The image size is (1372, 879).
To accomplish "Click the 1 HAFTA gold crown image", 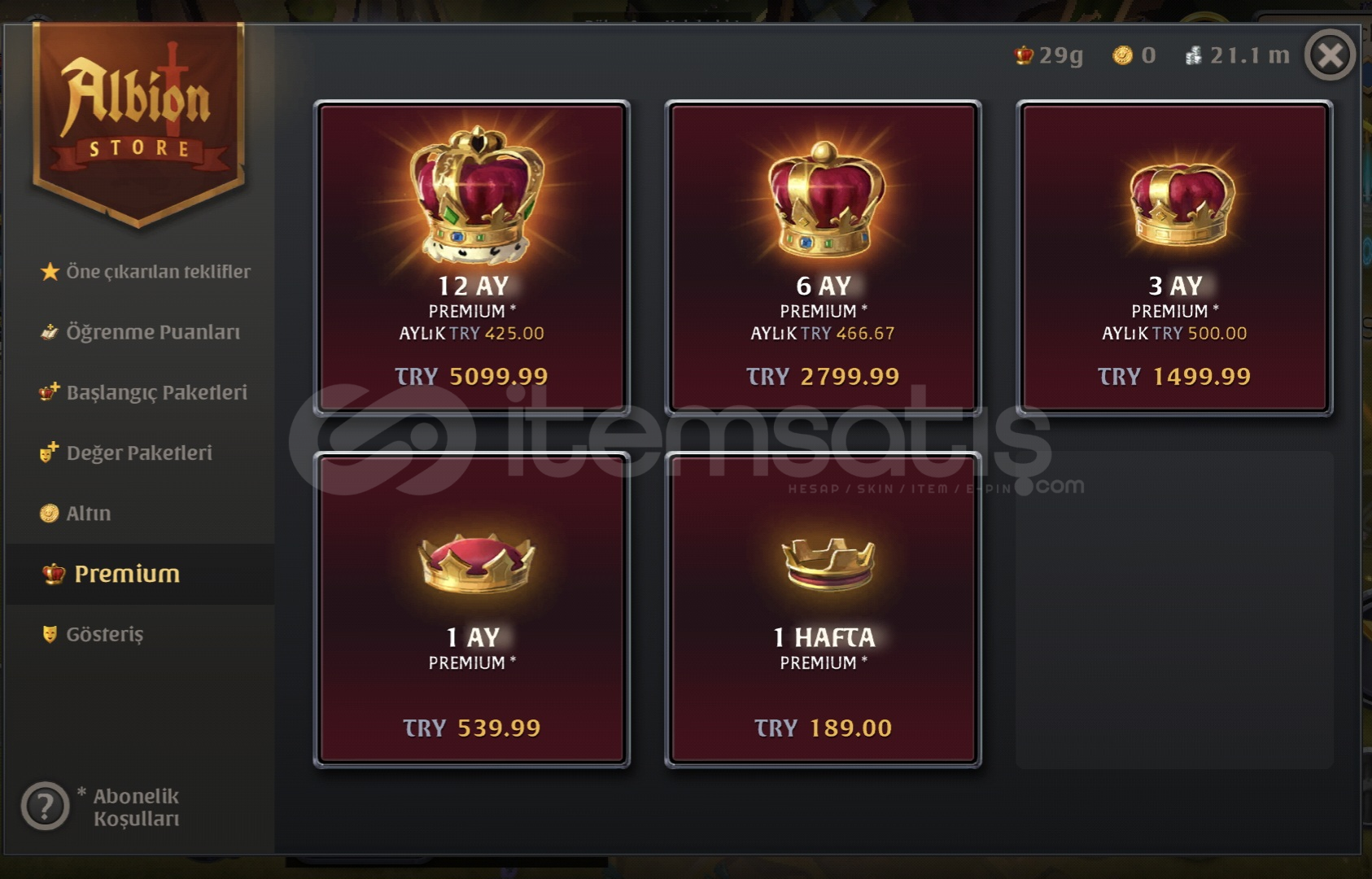I will [x=828, y=562].
